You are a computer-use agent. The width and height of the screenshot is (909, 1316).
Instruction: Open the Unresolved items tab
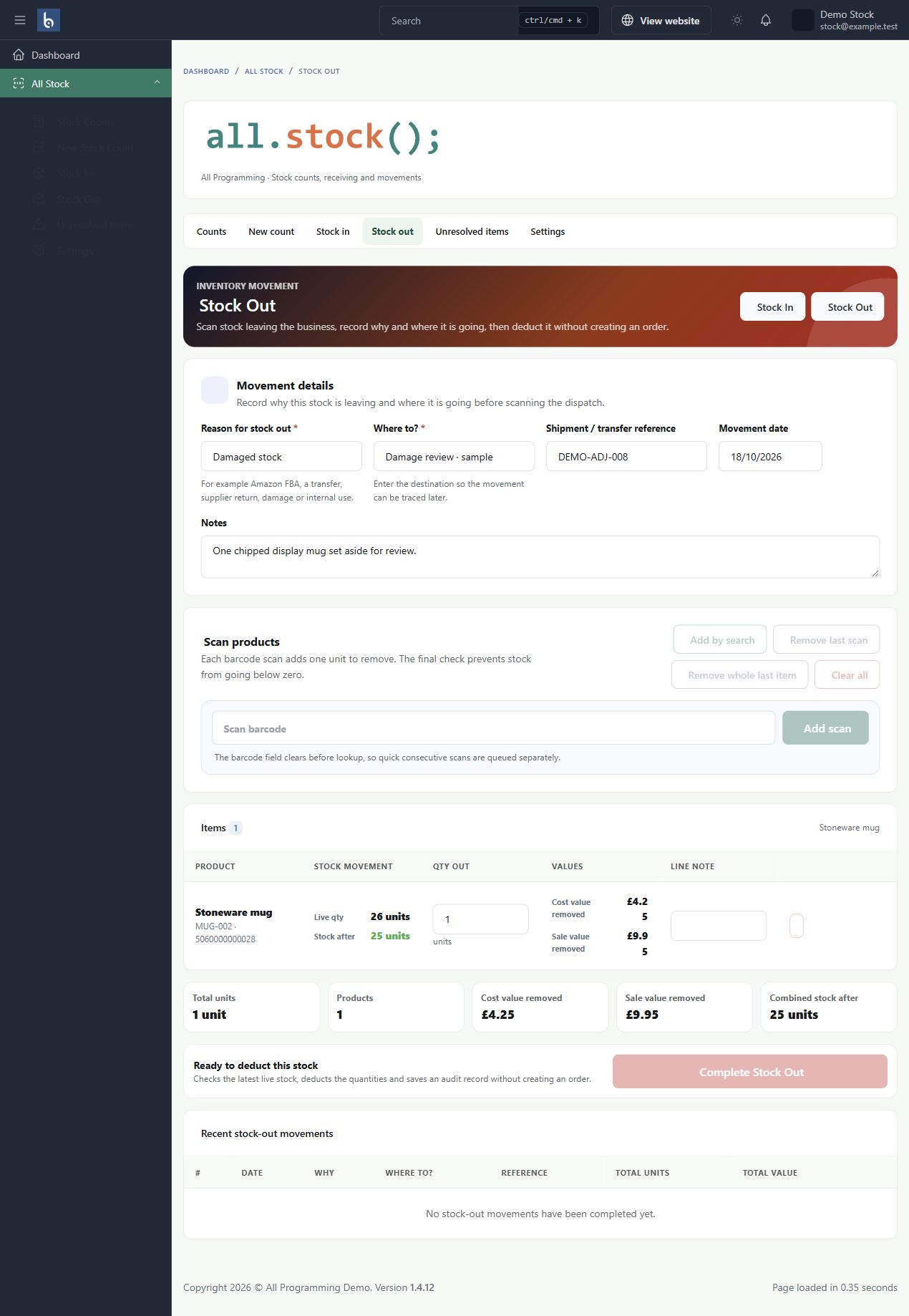(472, 232)
